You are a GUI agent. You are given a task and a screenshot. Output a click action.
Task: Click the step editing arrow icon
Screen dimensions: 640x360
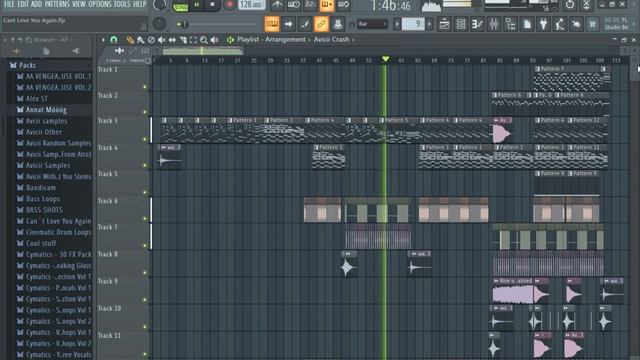[289, 24]
